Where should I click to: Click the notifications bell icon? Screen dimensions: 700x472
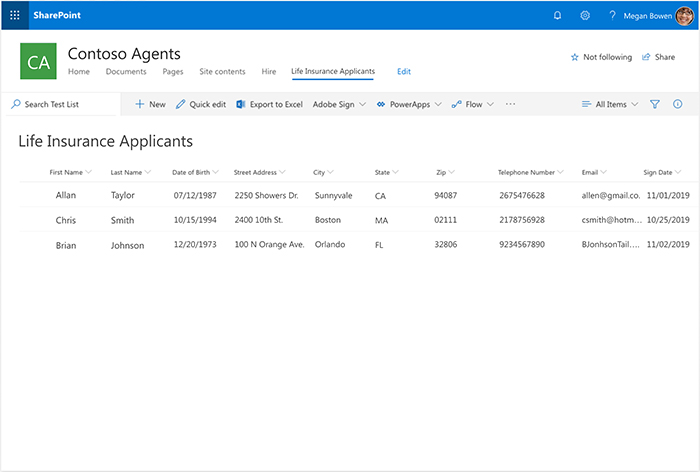click(558, 15)
